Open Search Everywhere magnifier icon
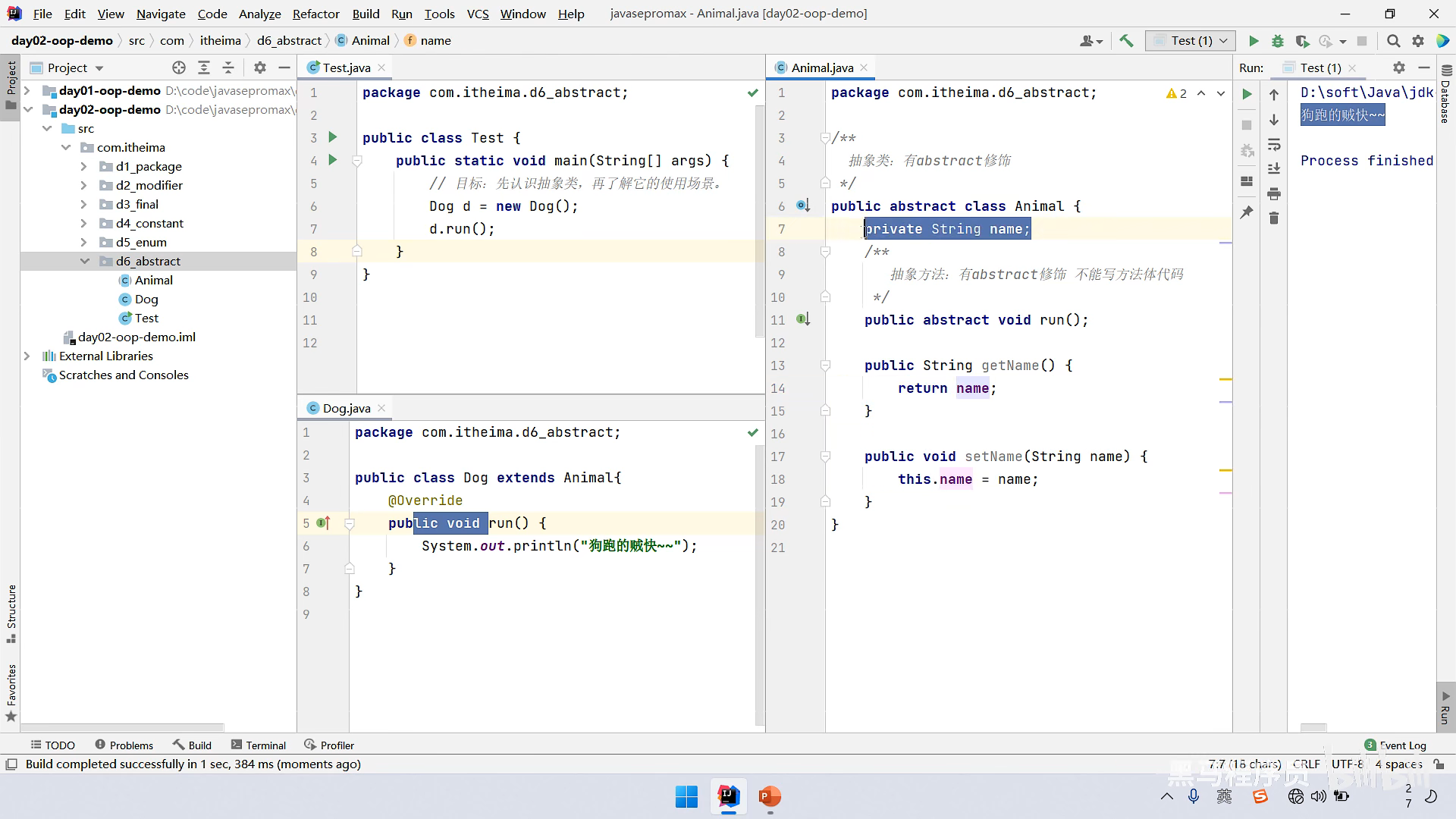Image resolution: width=1456 pixels, height=819 pixels. [x=1393, y=41]
